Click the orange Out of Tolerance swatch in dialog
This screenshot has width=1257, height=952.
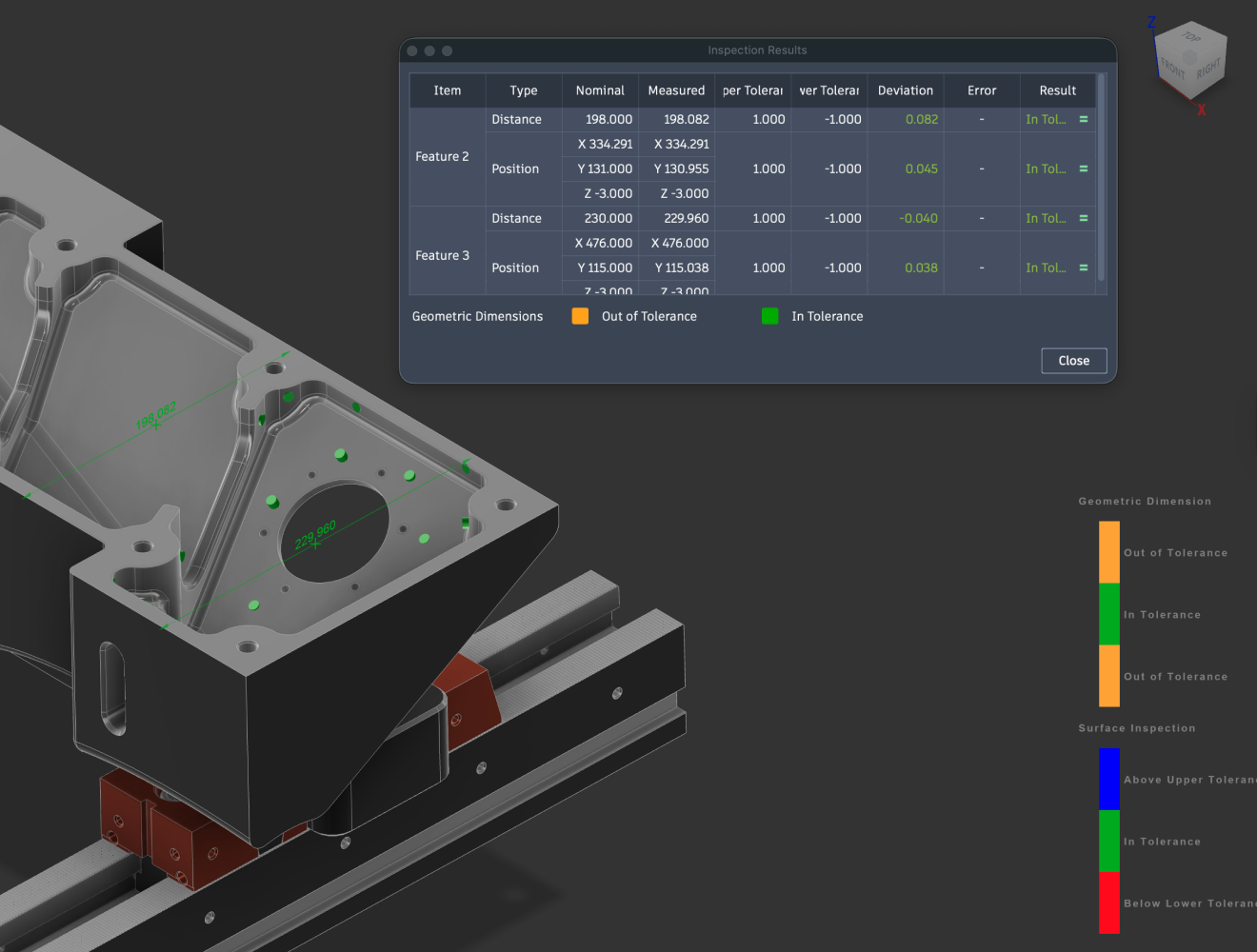580,316
